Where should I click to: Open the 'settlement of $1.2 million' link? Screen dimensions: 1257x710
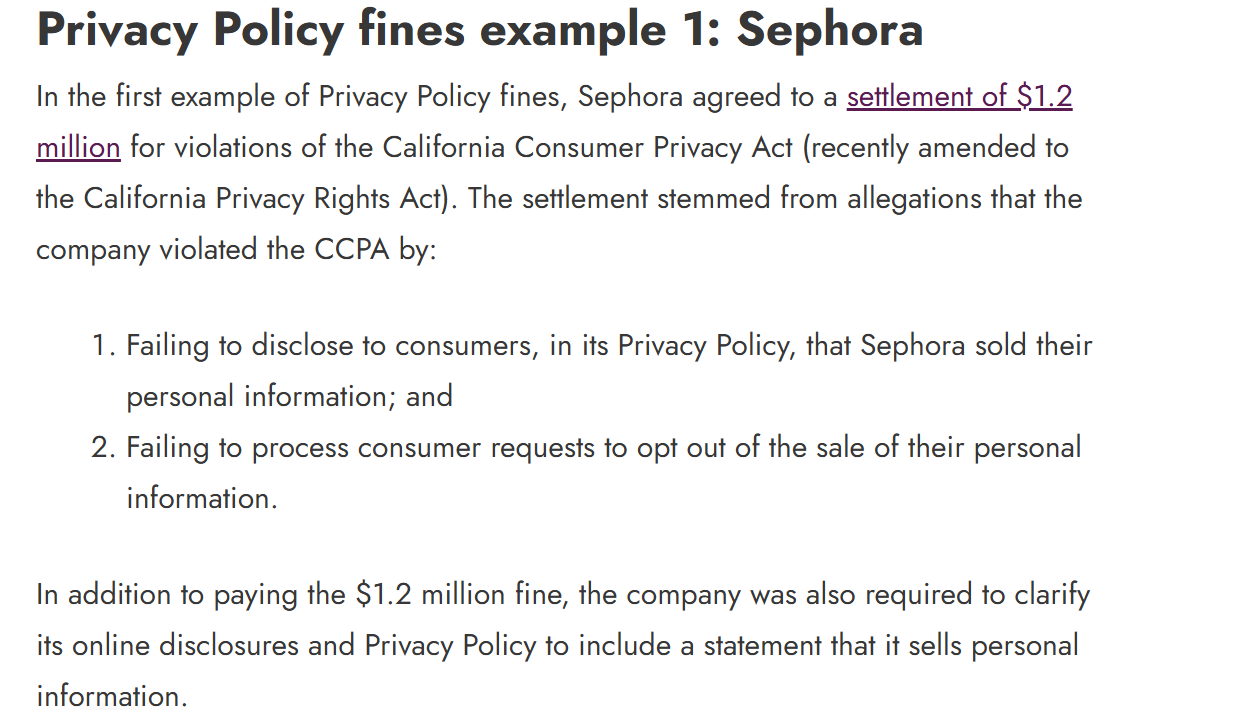click(959, 98)
